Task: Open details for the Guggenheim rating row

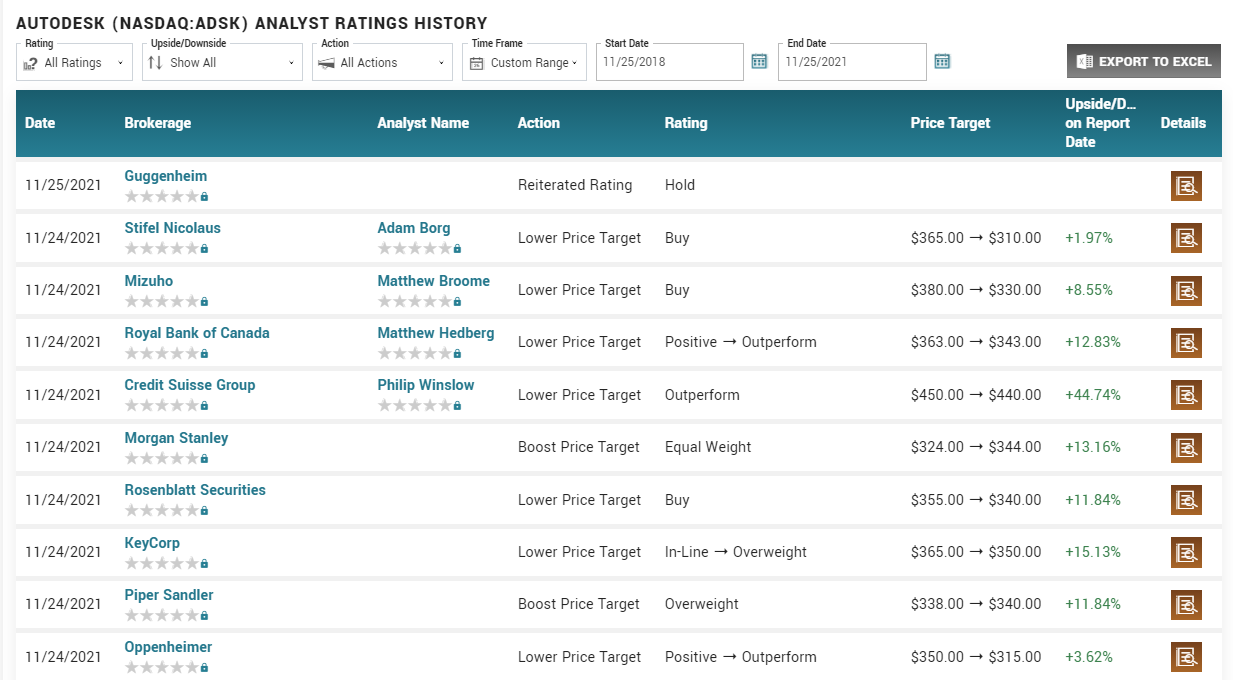Action: 1186,186
